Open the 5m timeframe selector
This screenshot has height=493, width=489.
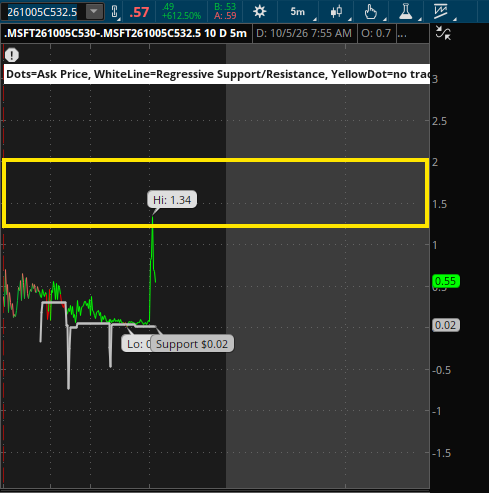click(297, 12)
